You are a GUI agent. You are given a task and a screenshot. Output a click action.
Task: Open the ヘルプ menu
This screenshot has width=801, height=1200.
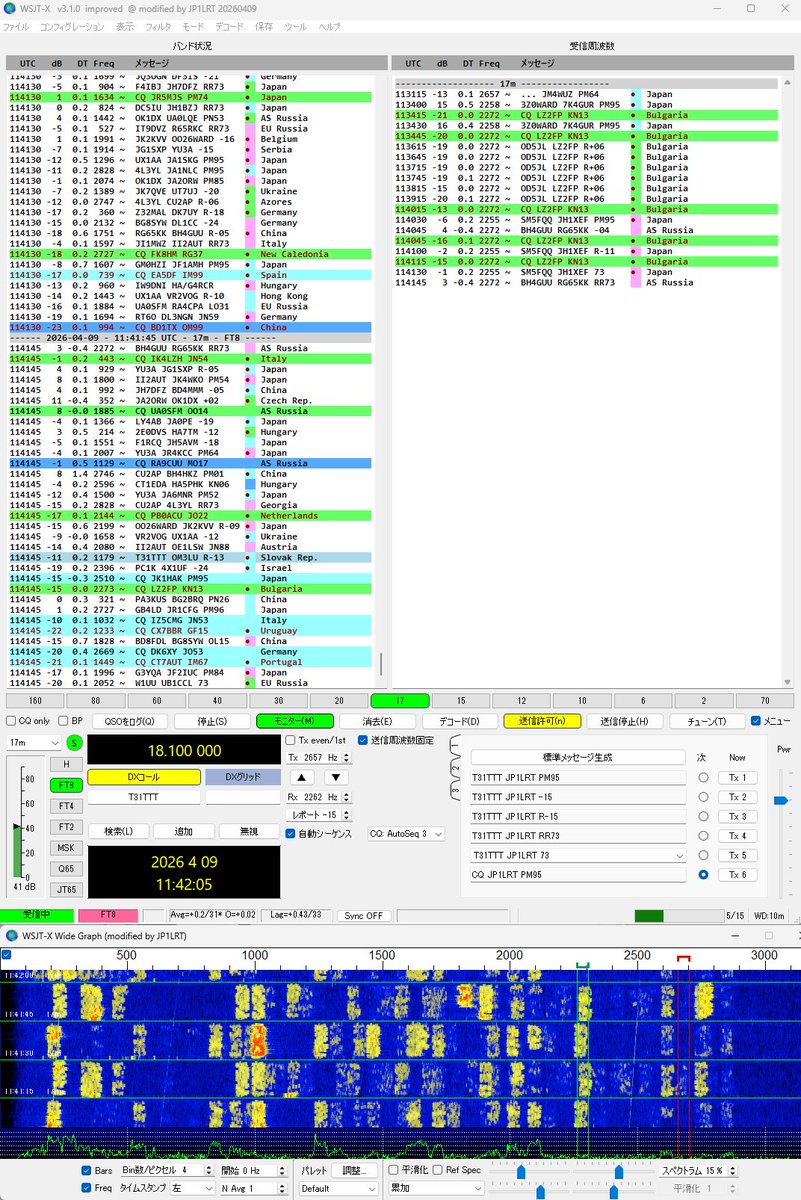pos(329,27)
